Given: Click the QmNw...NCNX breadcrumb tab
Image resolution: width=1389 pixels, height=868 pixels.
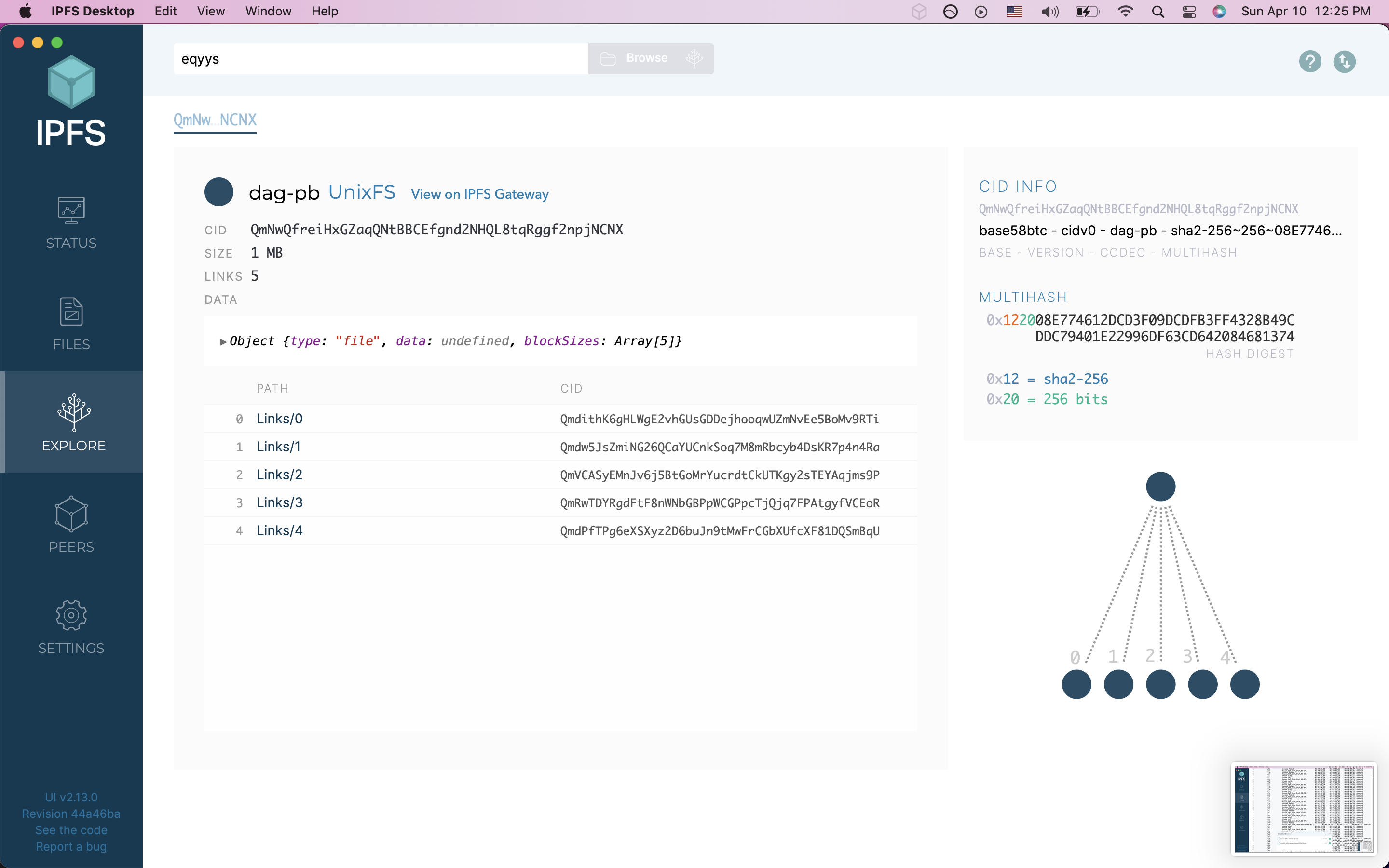Looking at the screenshot, I should (x=215, y=120).
